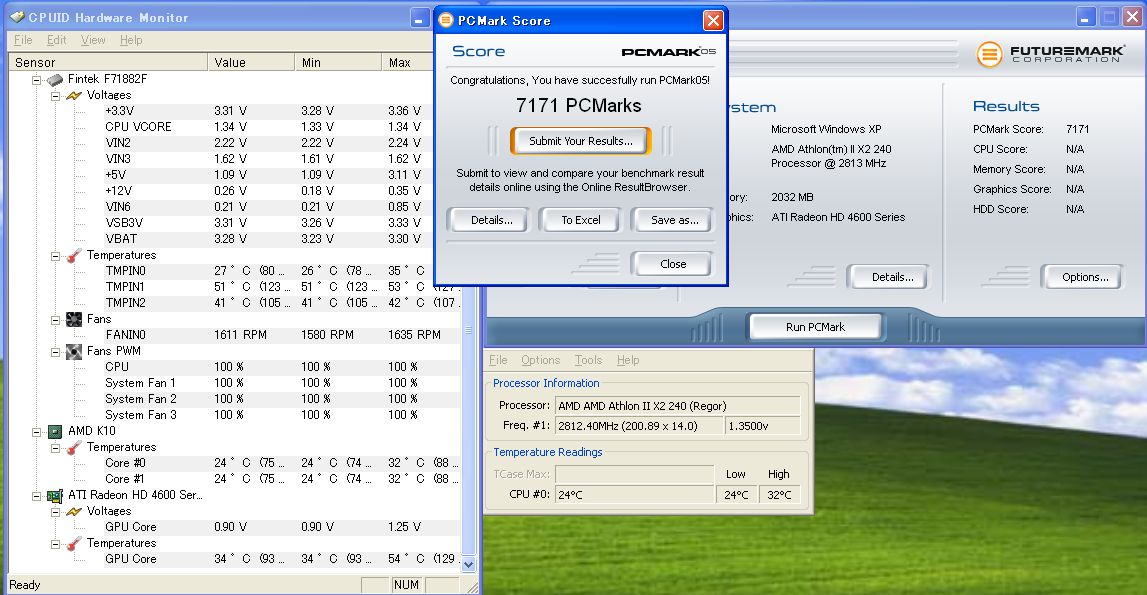Click the Voltages lightning icon under Fintek

[74, 95]
